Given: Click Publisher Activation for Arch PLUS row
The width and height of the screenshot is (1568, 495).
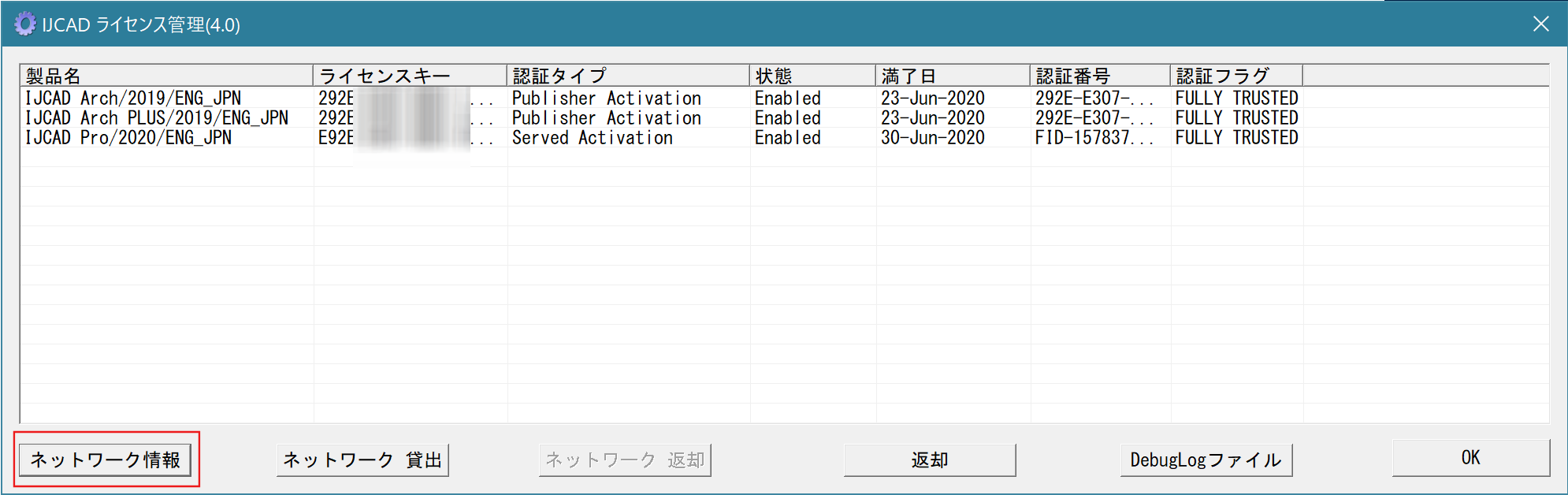Looking at the screenshot, I should click(607, 117).
